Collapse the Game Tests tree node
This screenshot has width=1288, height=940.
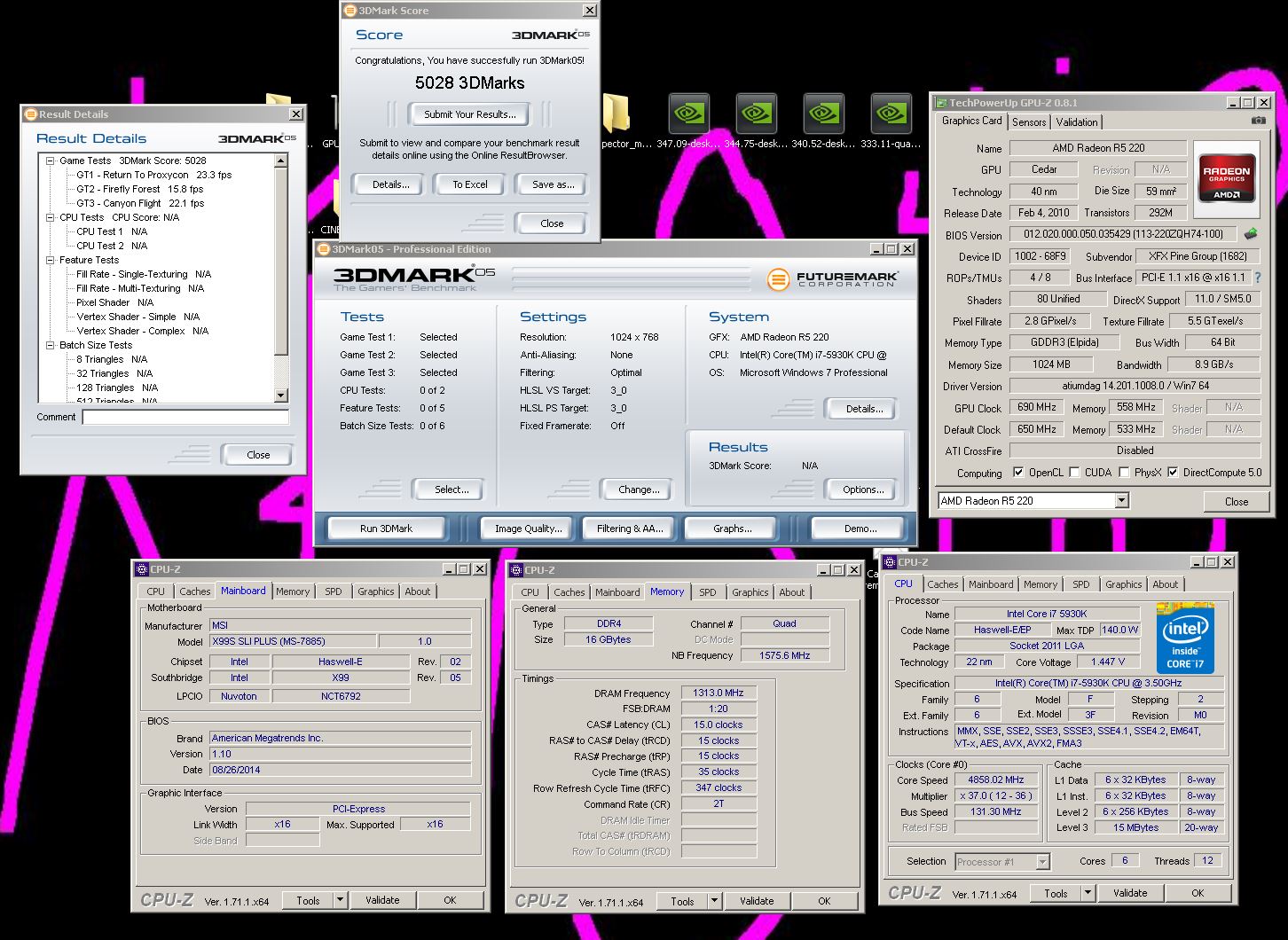point(51,161)
